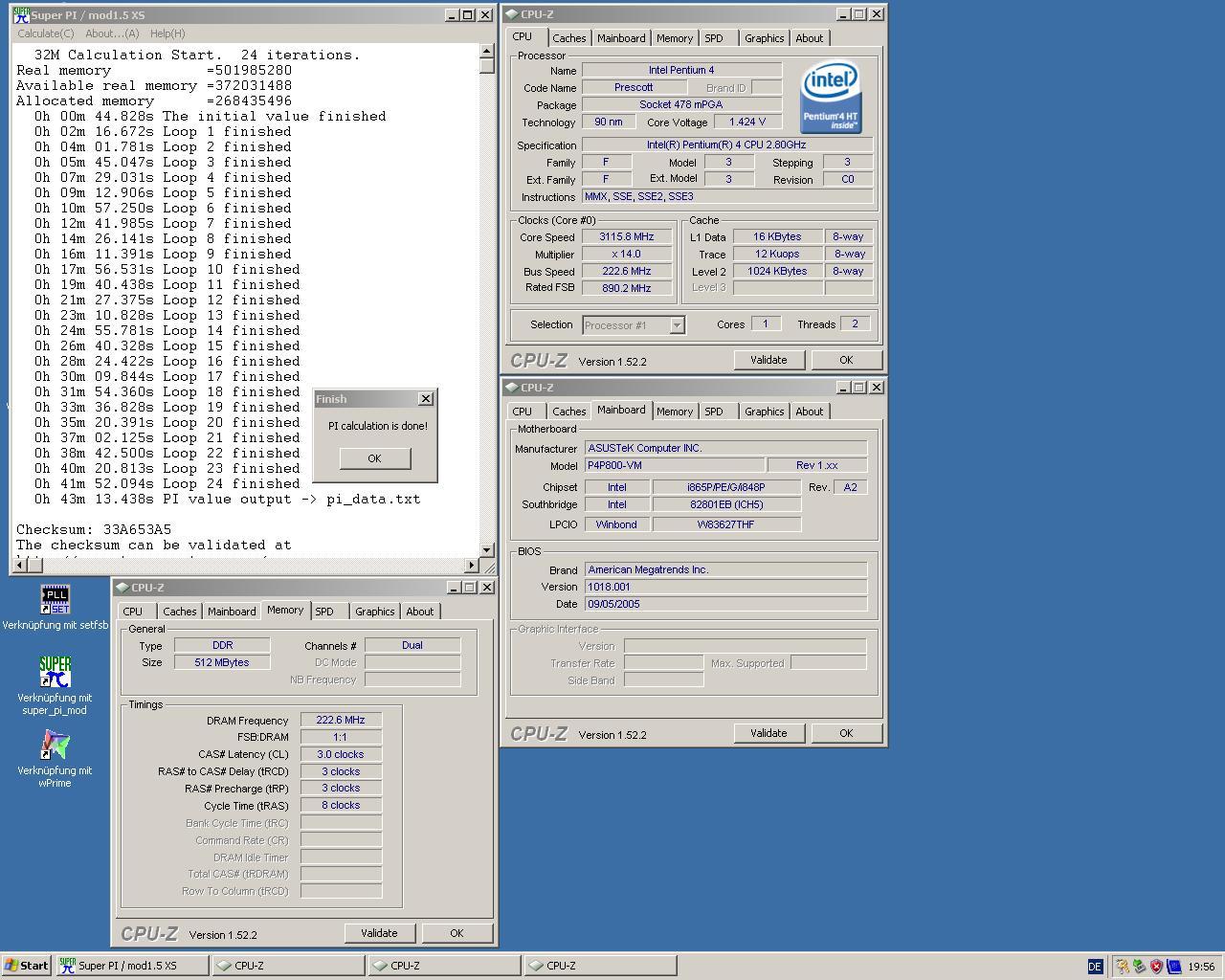Click OK in the CPU tab window
This screenshot has width=1225, height=980.
(846, 360)
